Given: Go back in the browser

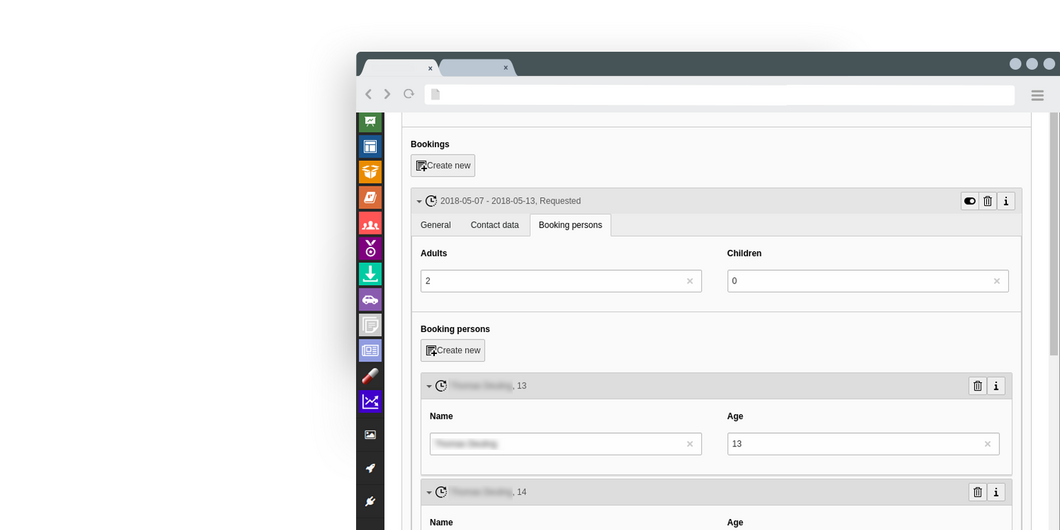Looking at the screenshot, I should 368,94.
